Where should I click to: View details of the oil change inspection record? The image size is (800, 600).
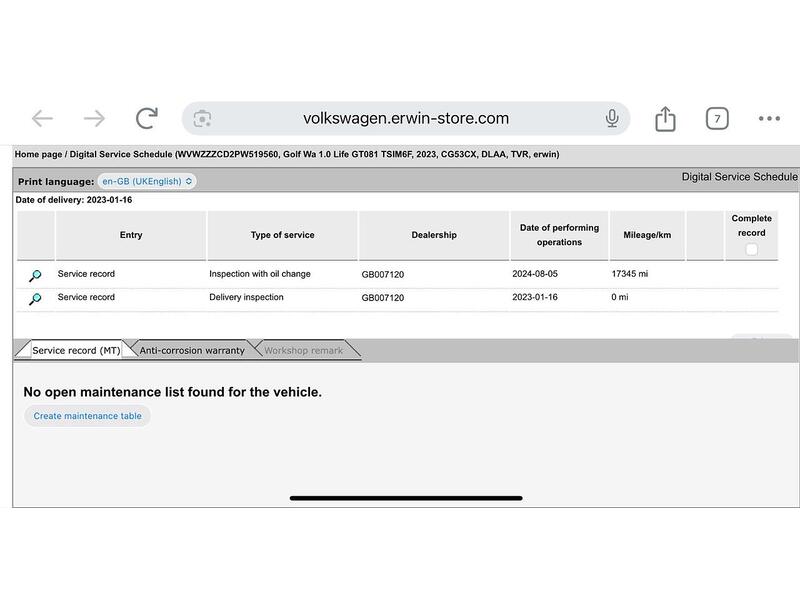(35, 275)
